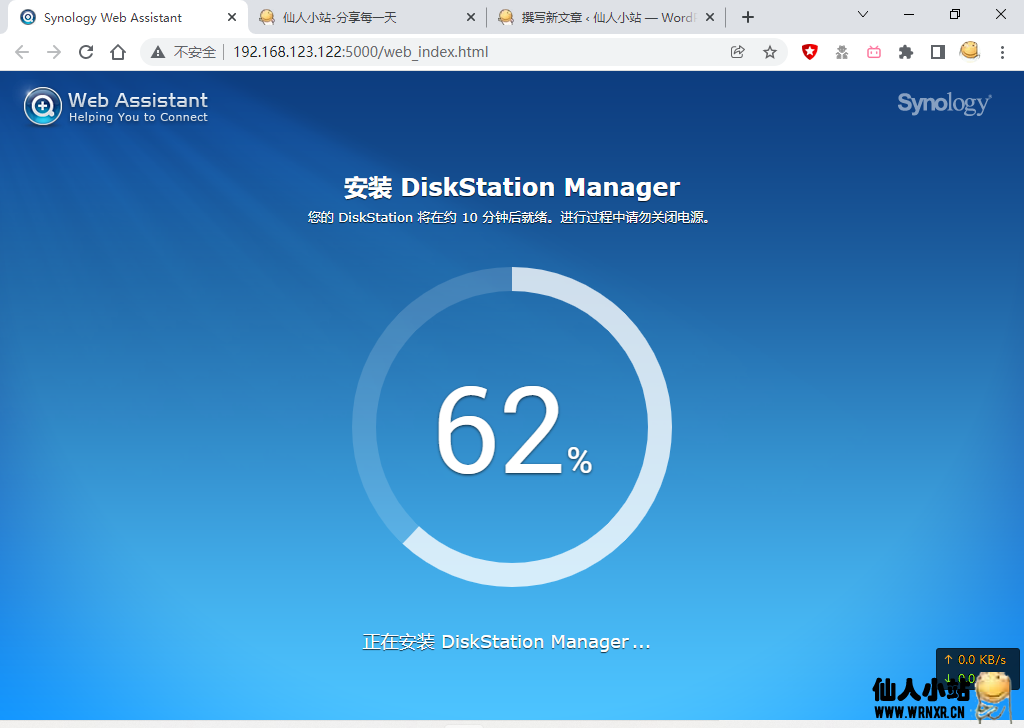
Task: Open the bilibili helper pink extension icon
Action: coord(874,51)
